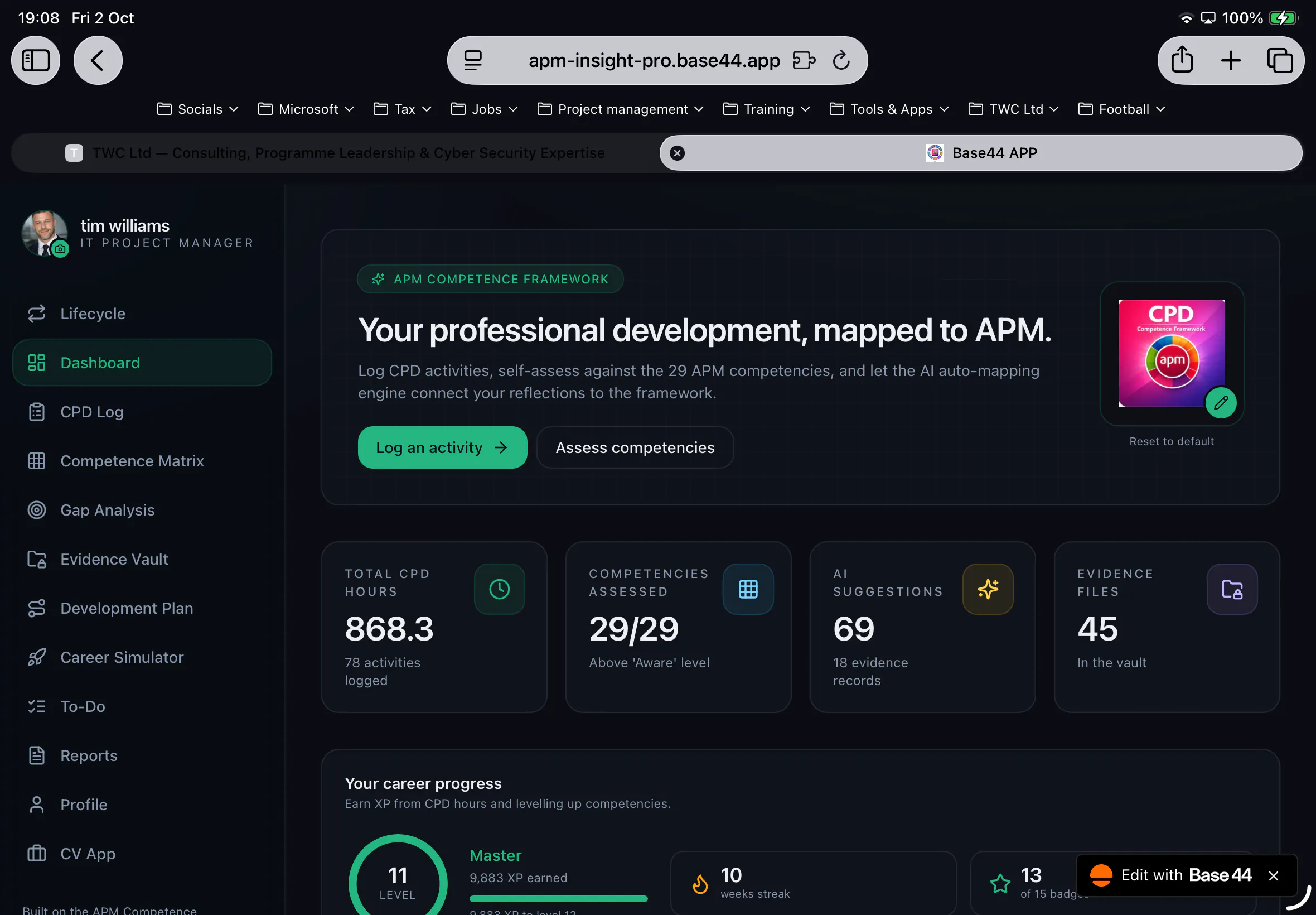Click the CPD Competence Framework thumbnail image
This screenshot has width=1316, height=915.
click(x=1171, y=353)
